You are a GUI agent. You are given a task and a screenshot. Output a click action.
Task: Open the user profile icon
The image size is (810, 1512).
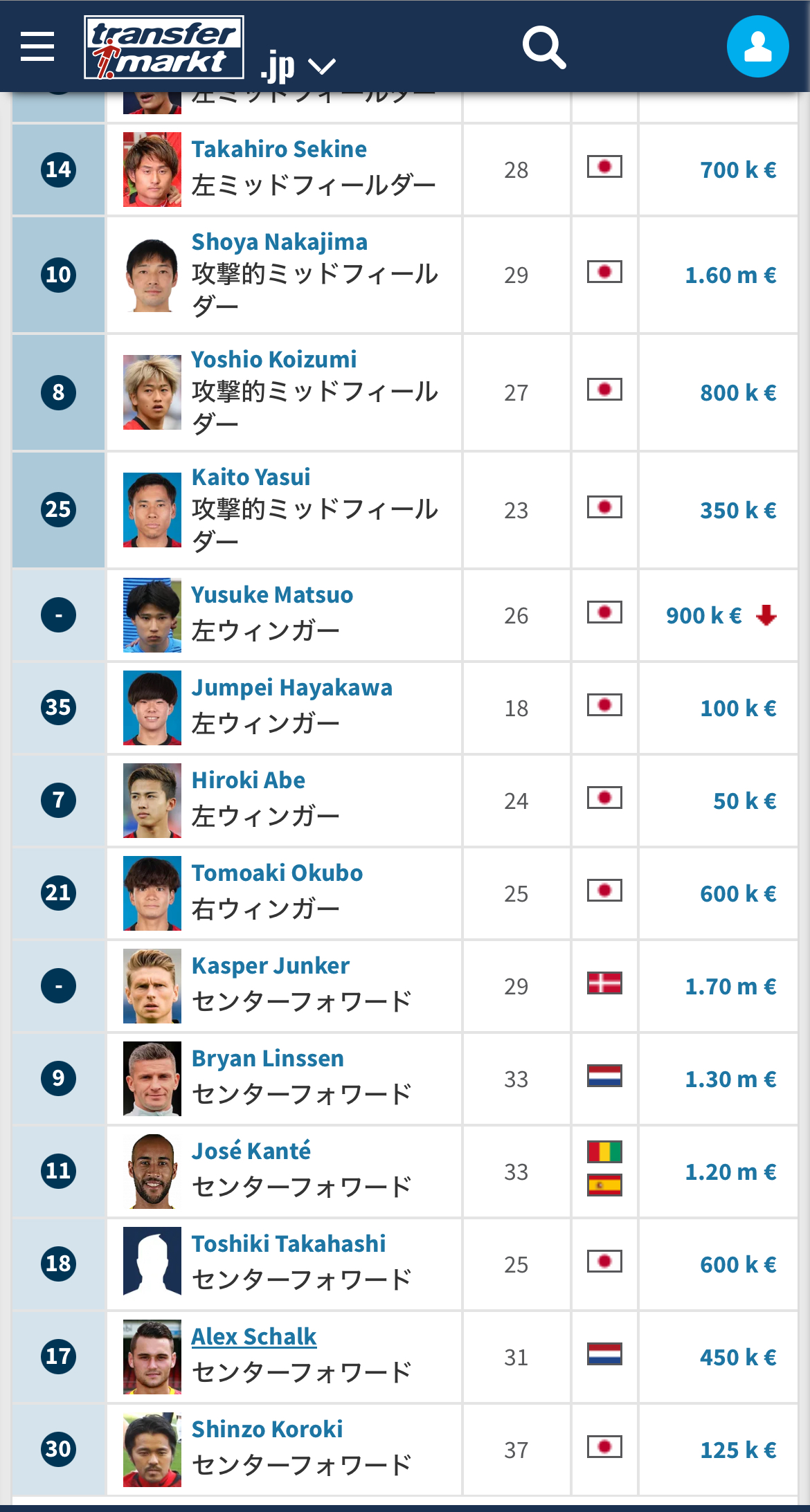[x=757, y=46]
